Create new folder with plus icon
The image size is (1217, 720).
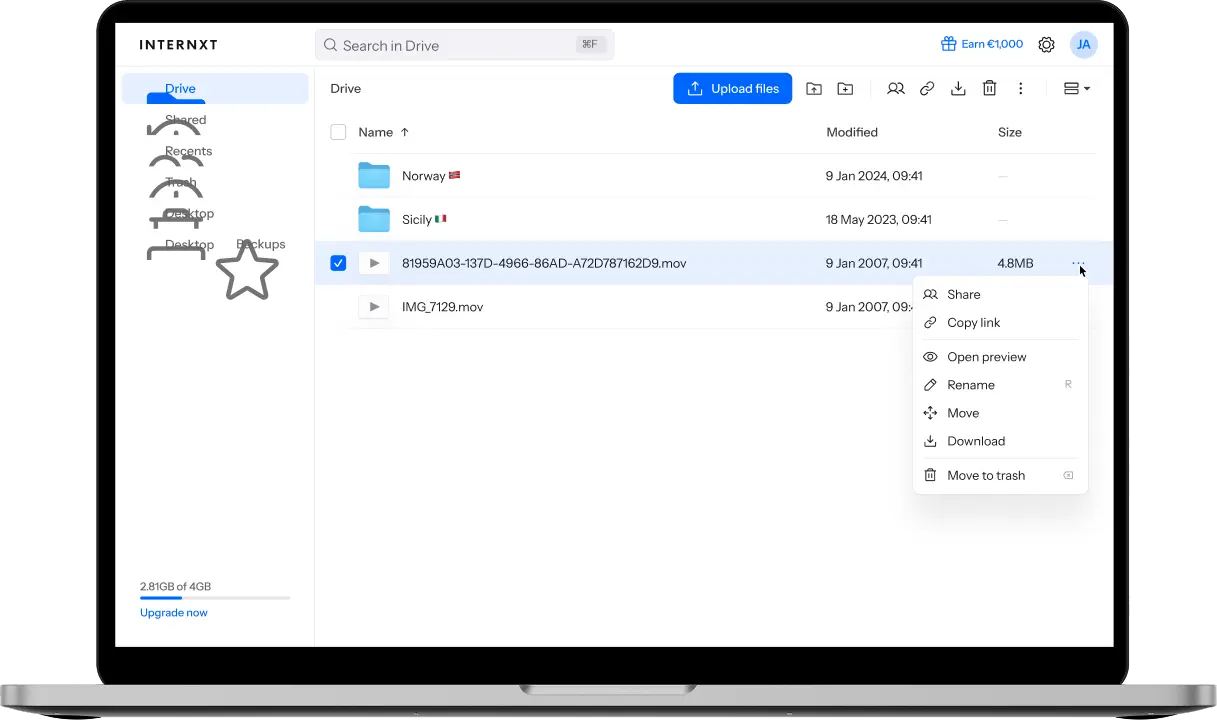pos(845,89)
